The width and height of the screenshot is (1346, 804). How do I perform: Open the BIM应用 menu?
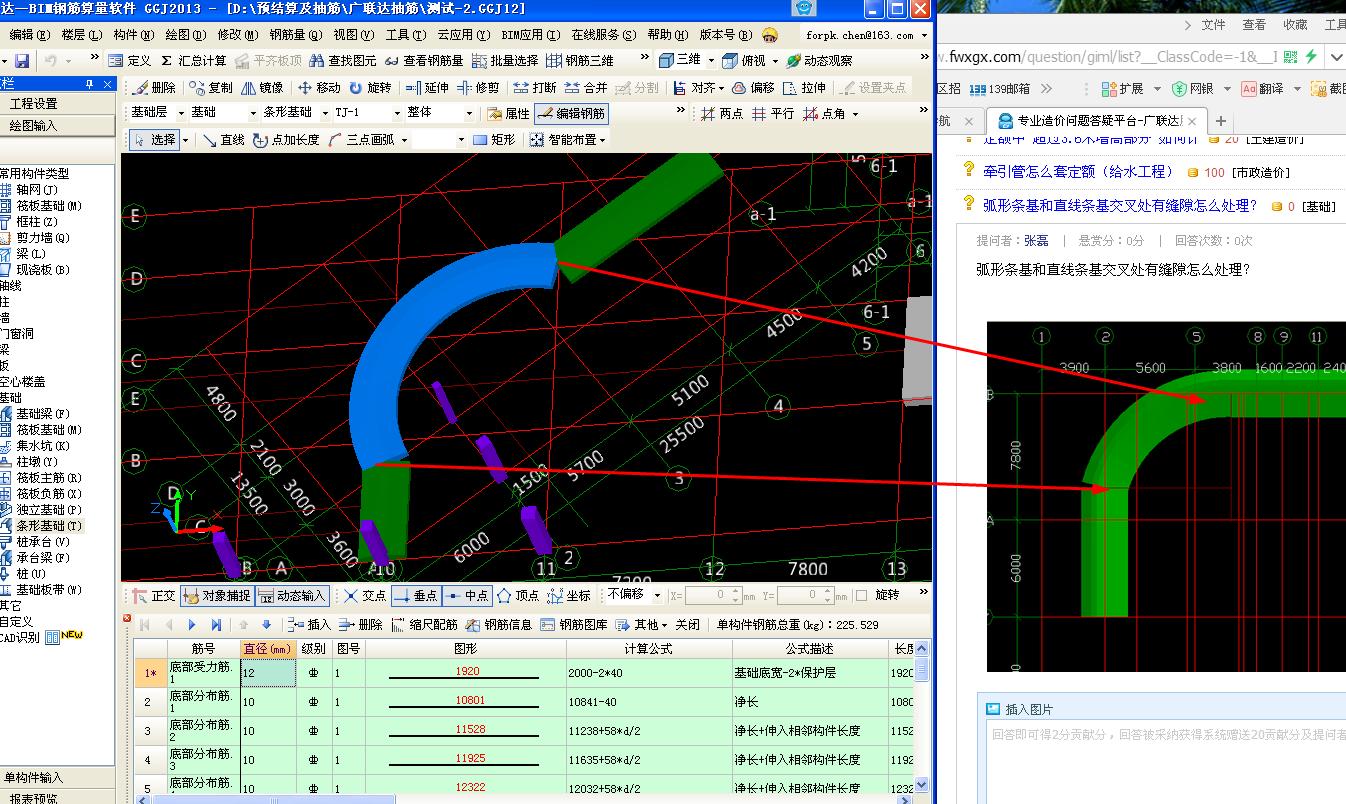tap(530, 35)
